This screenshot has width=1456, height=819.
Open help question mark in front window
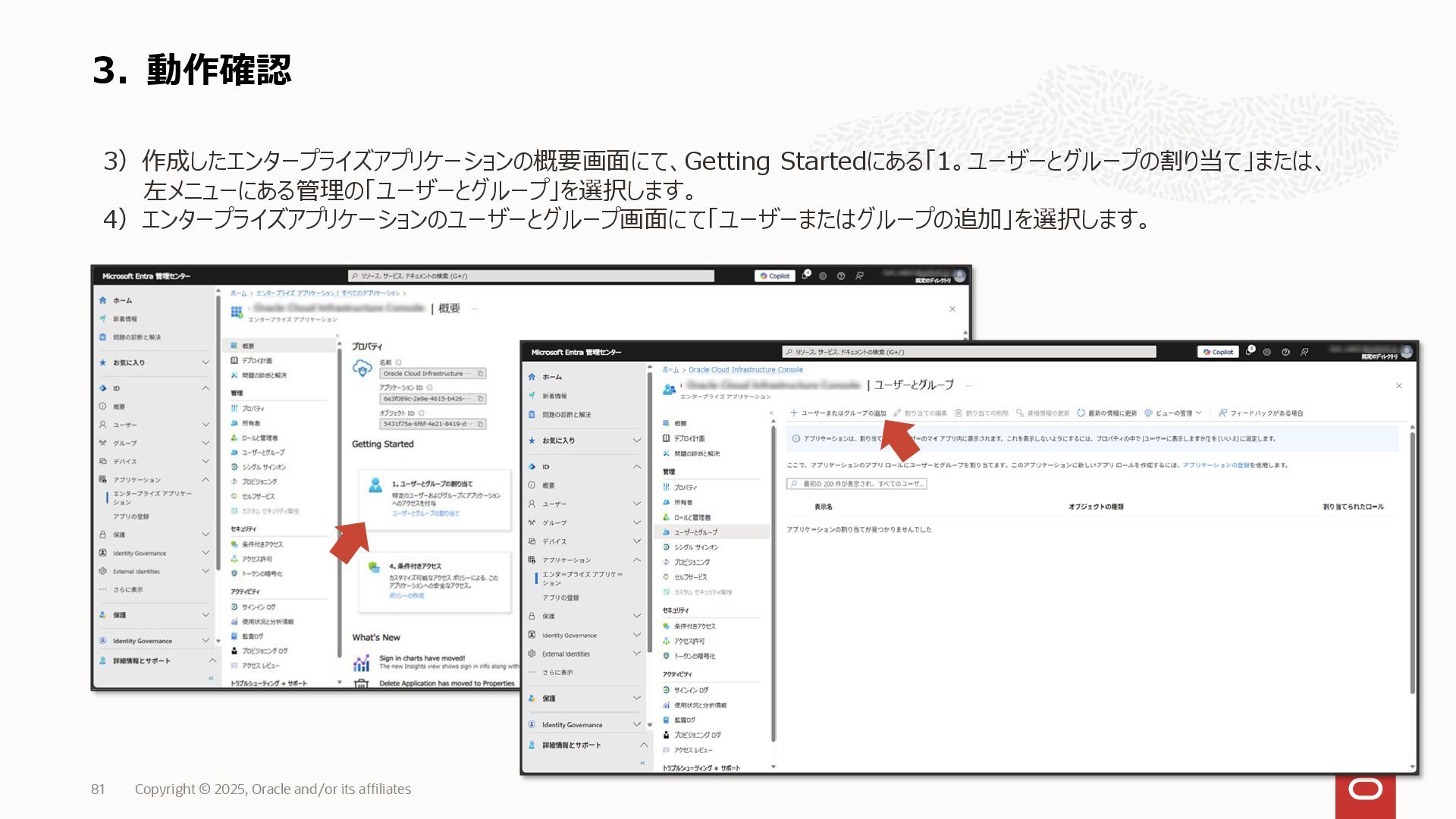coord(1285,352)
